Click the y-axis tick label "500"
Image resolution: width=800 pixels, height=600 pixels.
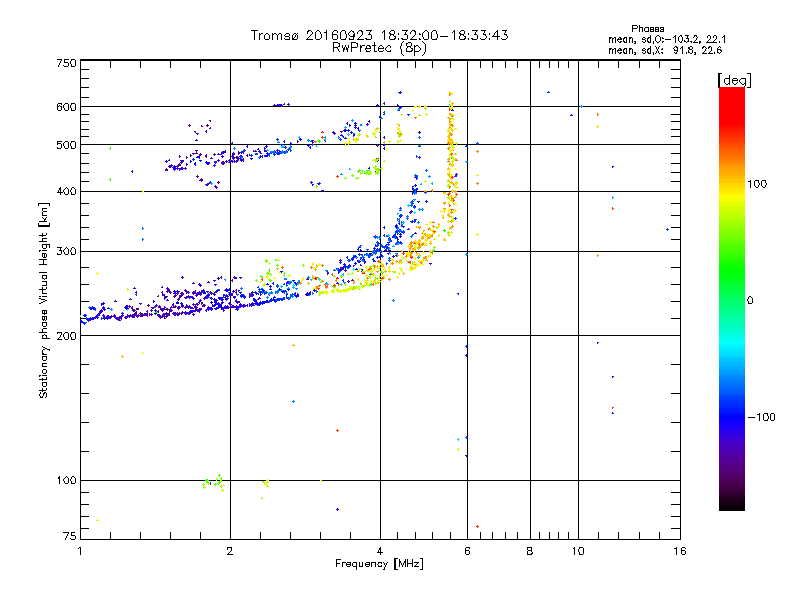tap(67, 145)
